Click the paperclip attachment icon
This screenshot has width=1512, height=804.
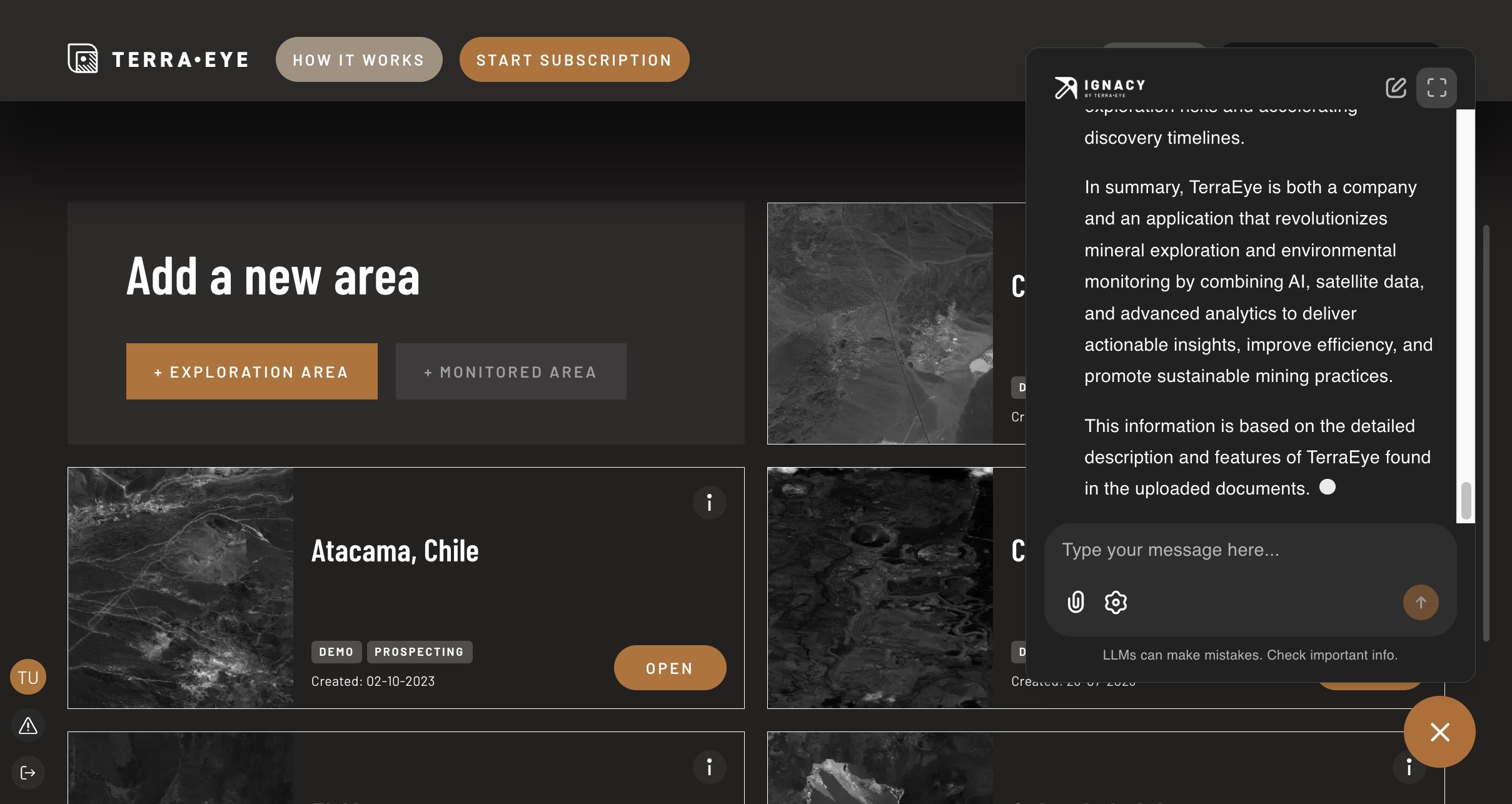1076,602
